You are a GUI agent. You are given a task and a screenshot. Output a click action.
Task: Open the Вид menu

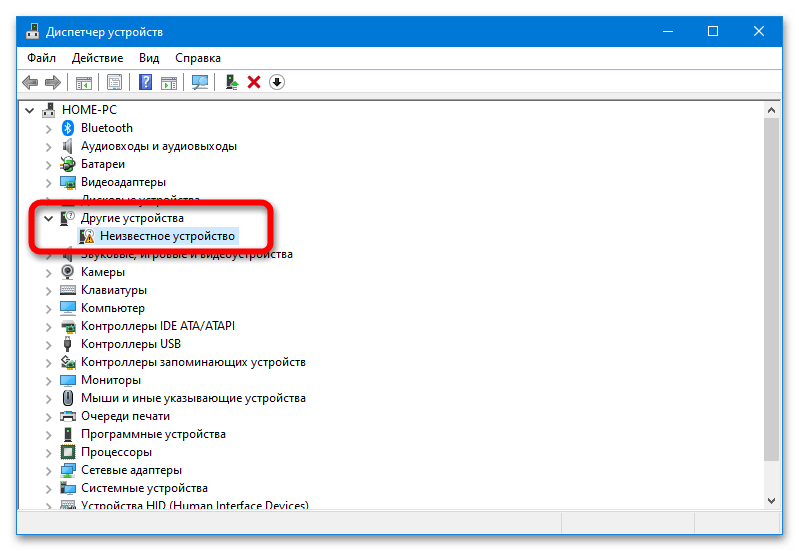149,58
